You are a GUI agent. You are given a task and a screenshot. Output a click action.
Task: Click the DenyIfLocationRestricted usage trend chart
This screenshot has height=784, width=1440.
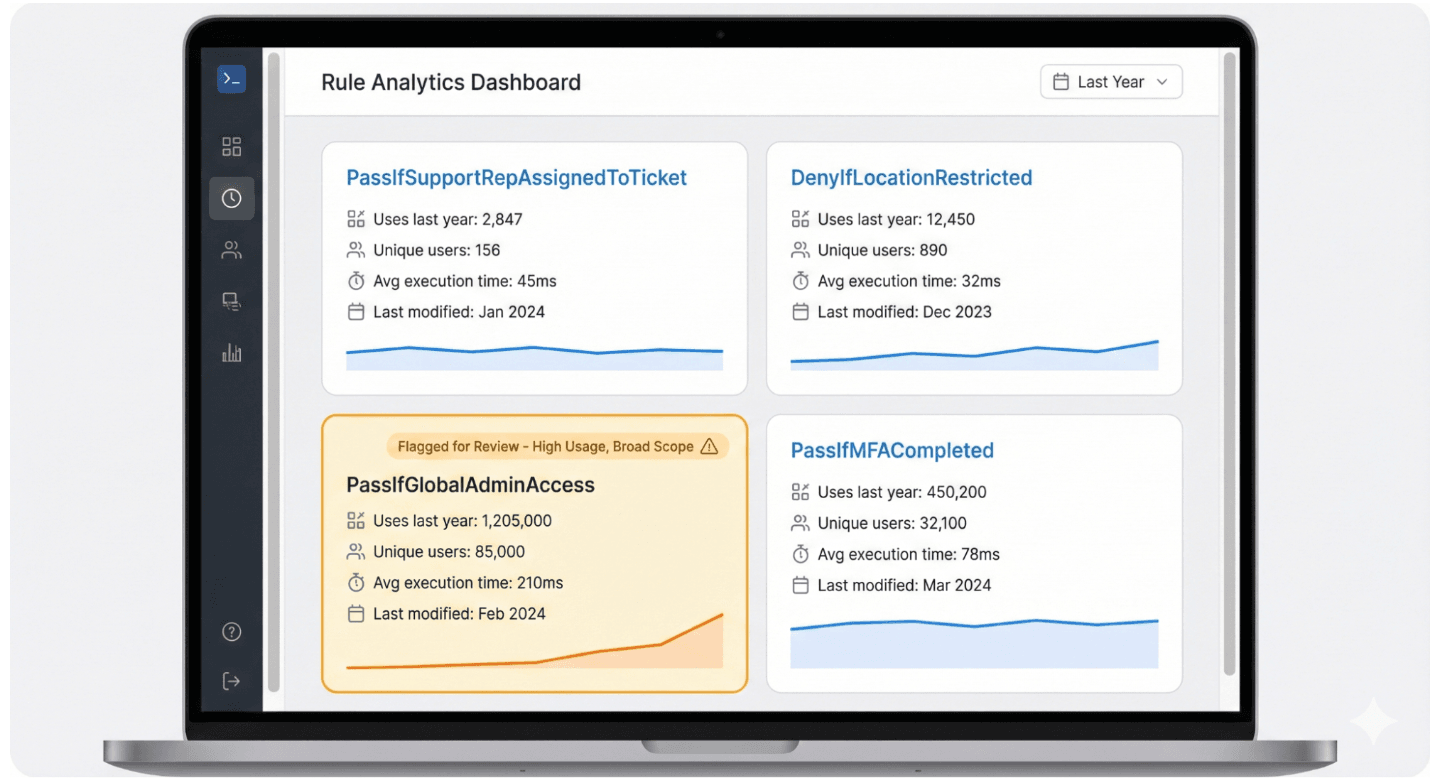(x=974, y=355)
